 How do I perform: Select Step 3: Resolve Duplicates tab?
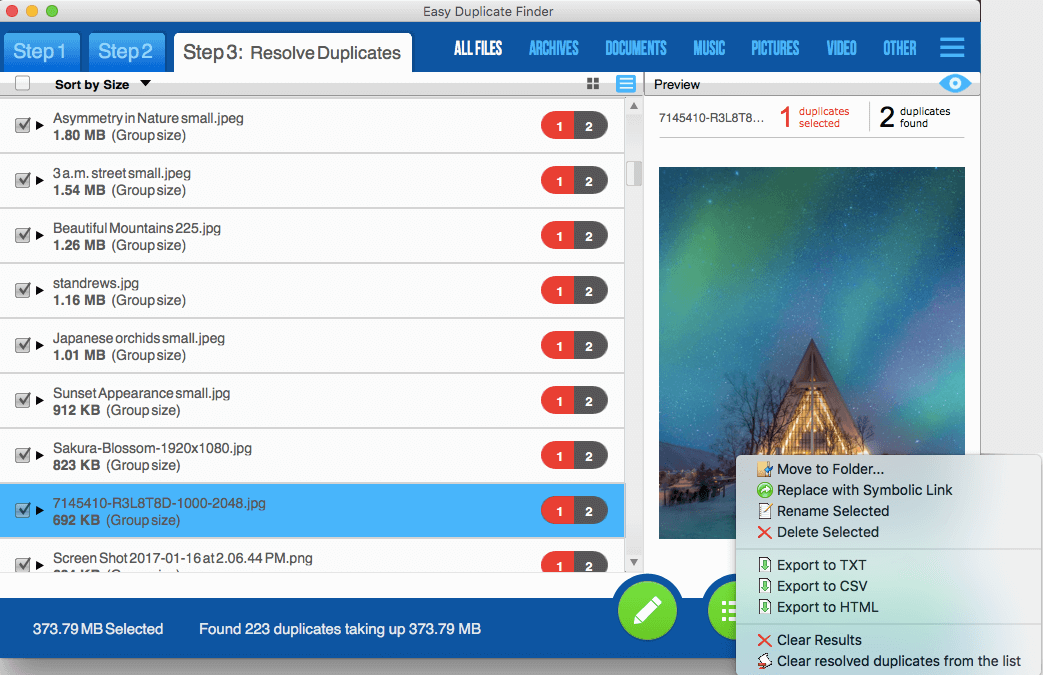(293, 53)
